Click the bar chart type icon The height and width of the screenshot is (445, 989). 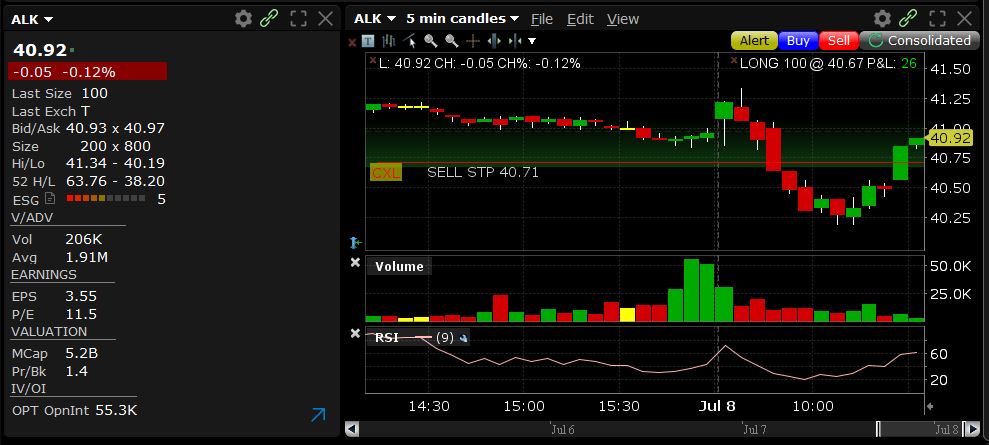(389, 42)
